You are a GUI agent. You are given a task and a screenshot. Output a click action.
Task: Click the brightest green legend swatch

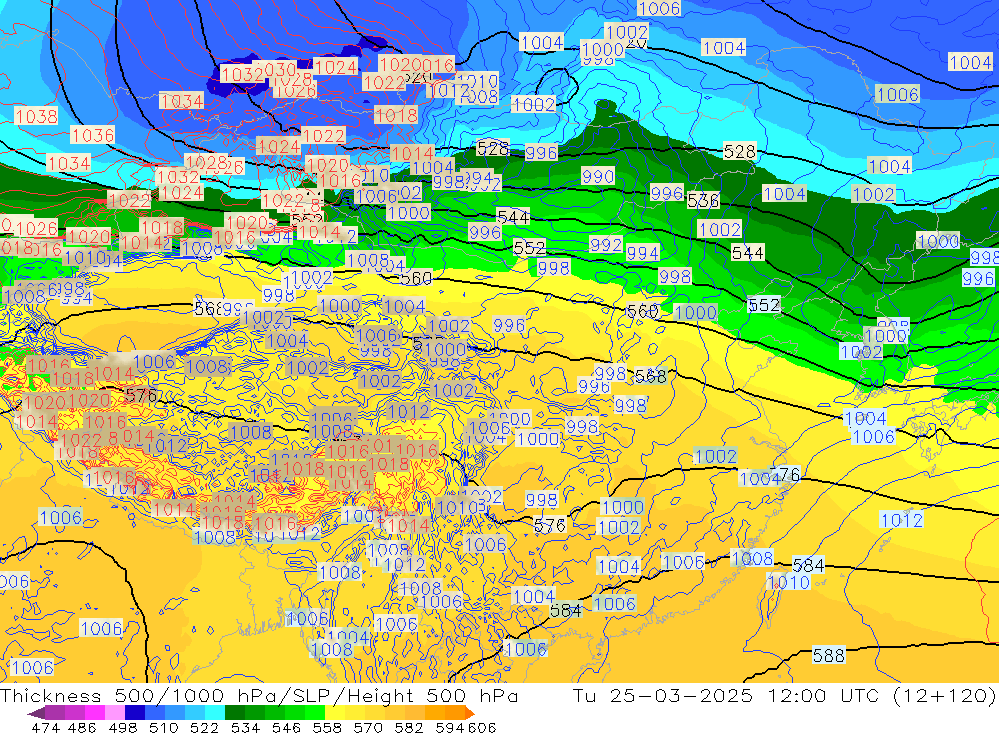pyautogui.click(x=315, y=713)
